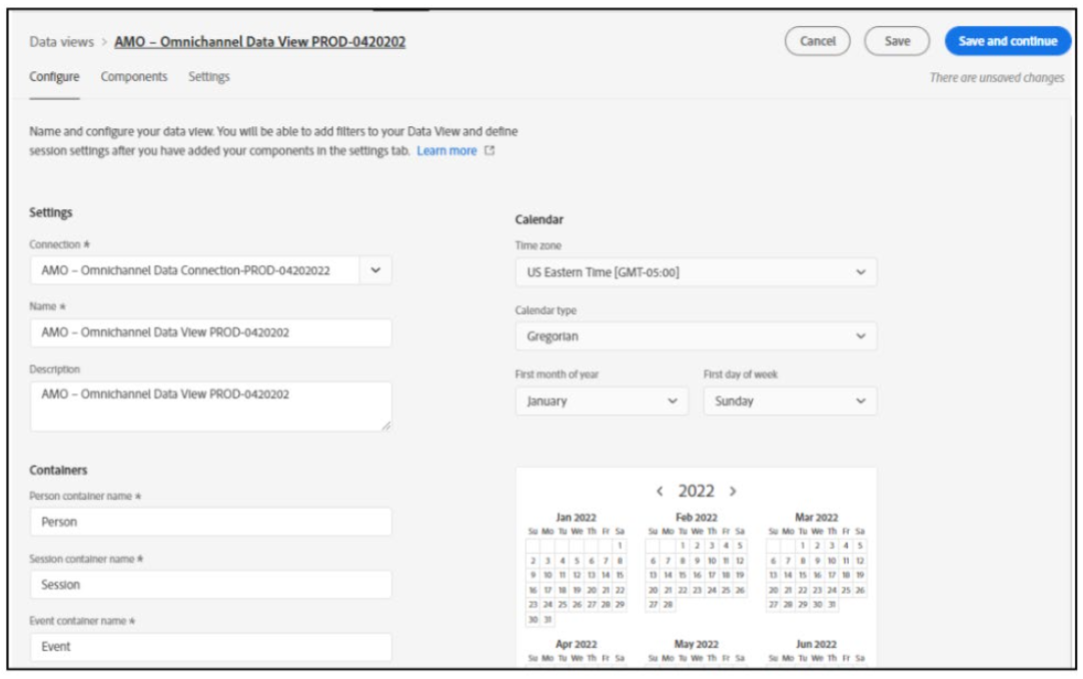Click the Jun 2022 month heading
Screen dimensions: 1083x679
[816, 644]
